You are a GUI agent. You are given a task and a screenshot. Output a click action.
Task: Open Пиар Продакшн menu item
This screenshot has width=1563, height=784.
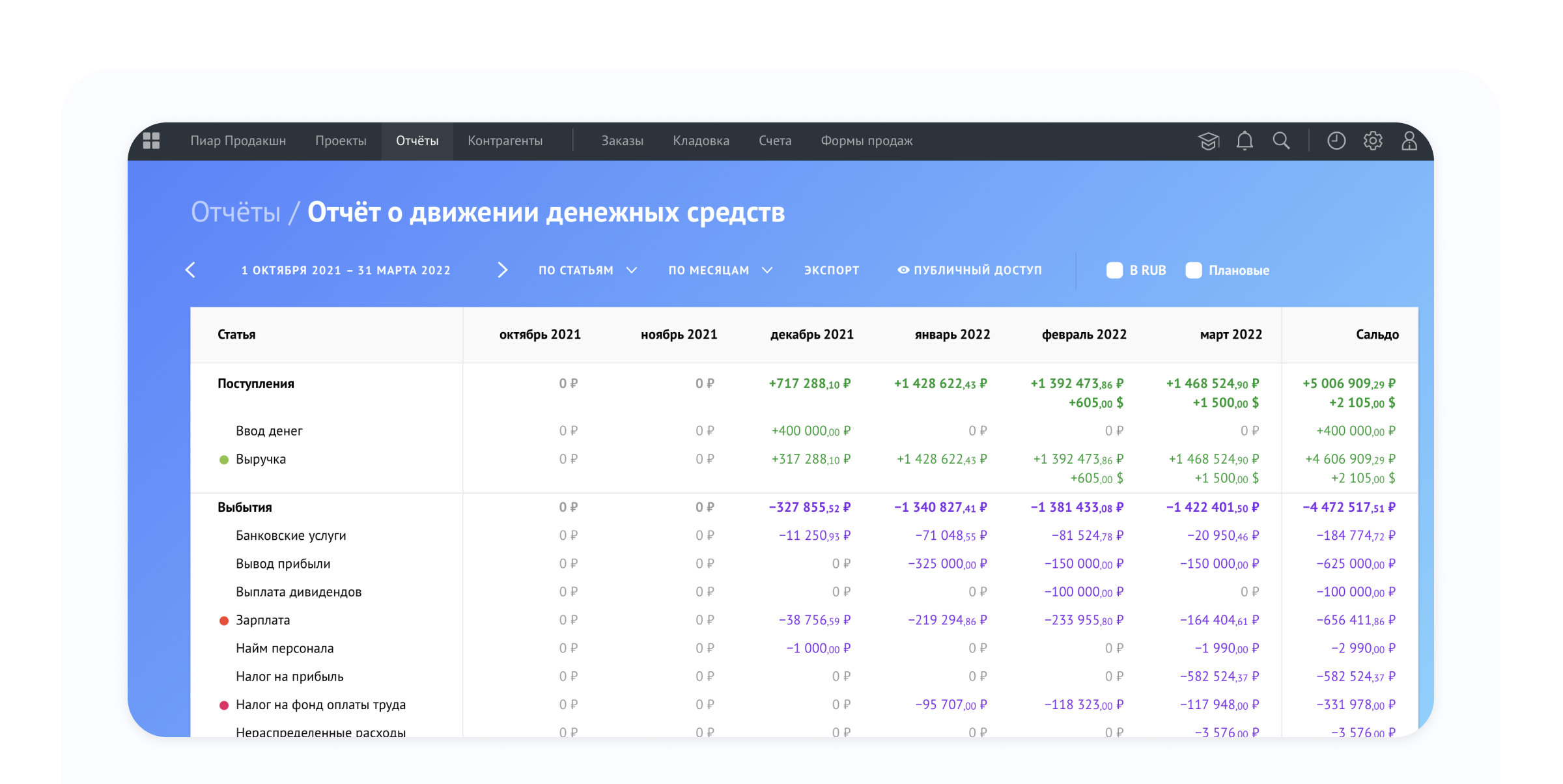pos(238,141)
